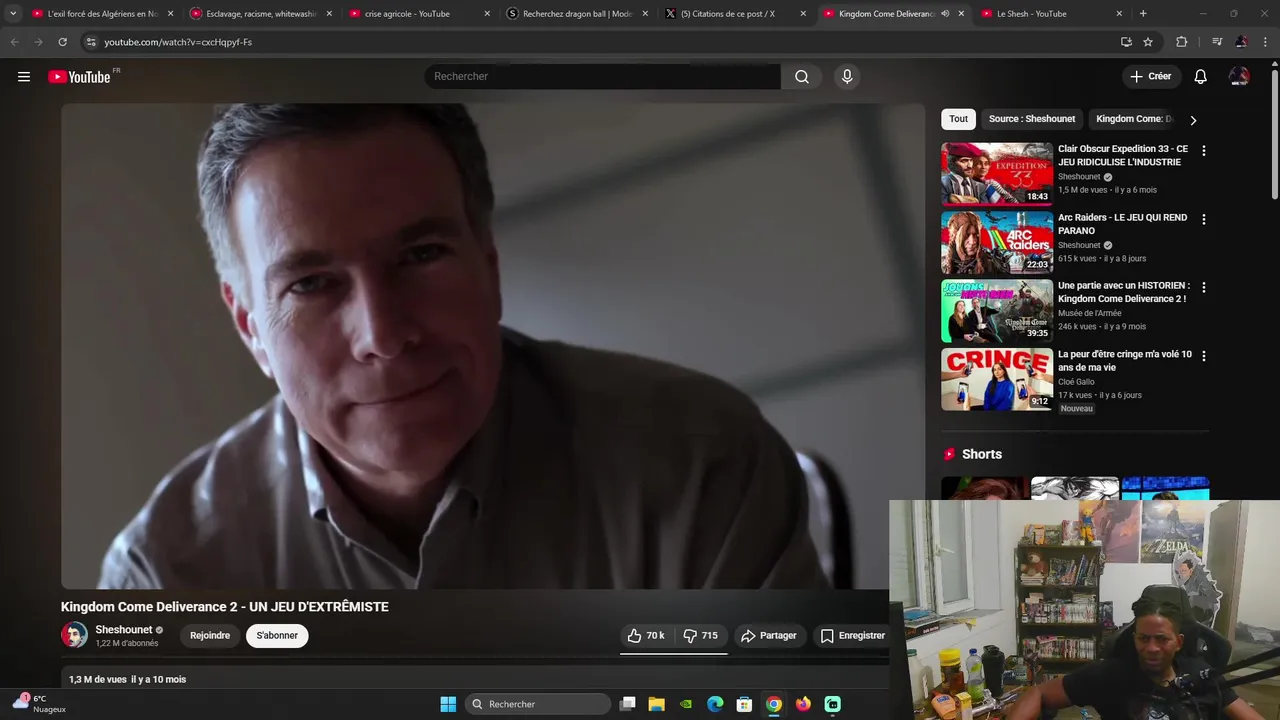Click the Créer button
Viewport: 1280px width, 720px height.
[1151, 77]
